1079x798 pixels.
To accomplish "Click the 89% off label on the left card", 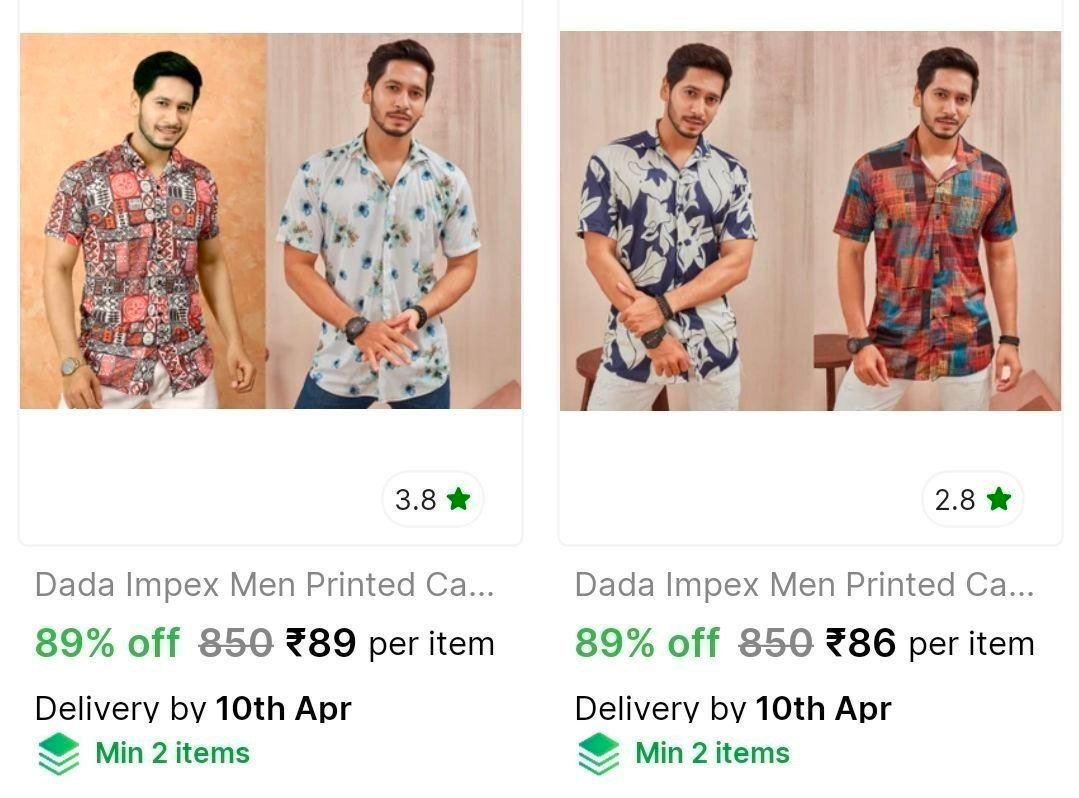I will pos(106,643).
